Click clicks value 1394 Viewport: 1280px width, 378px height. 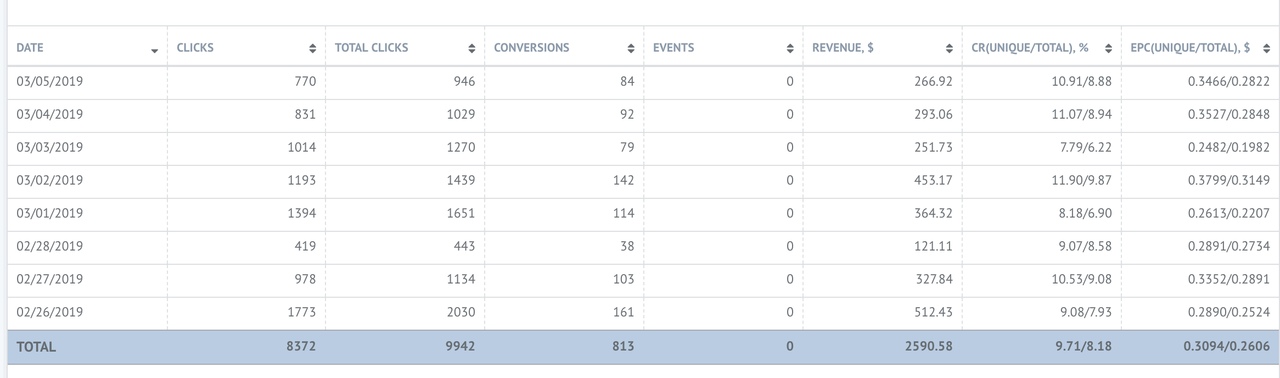301,213
